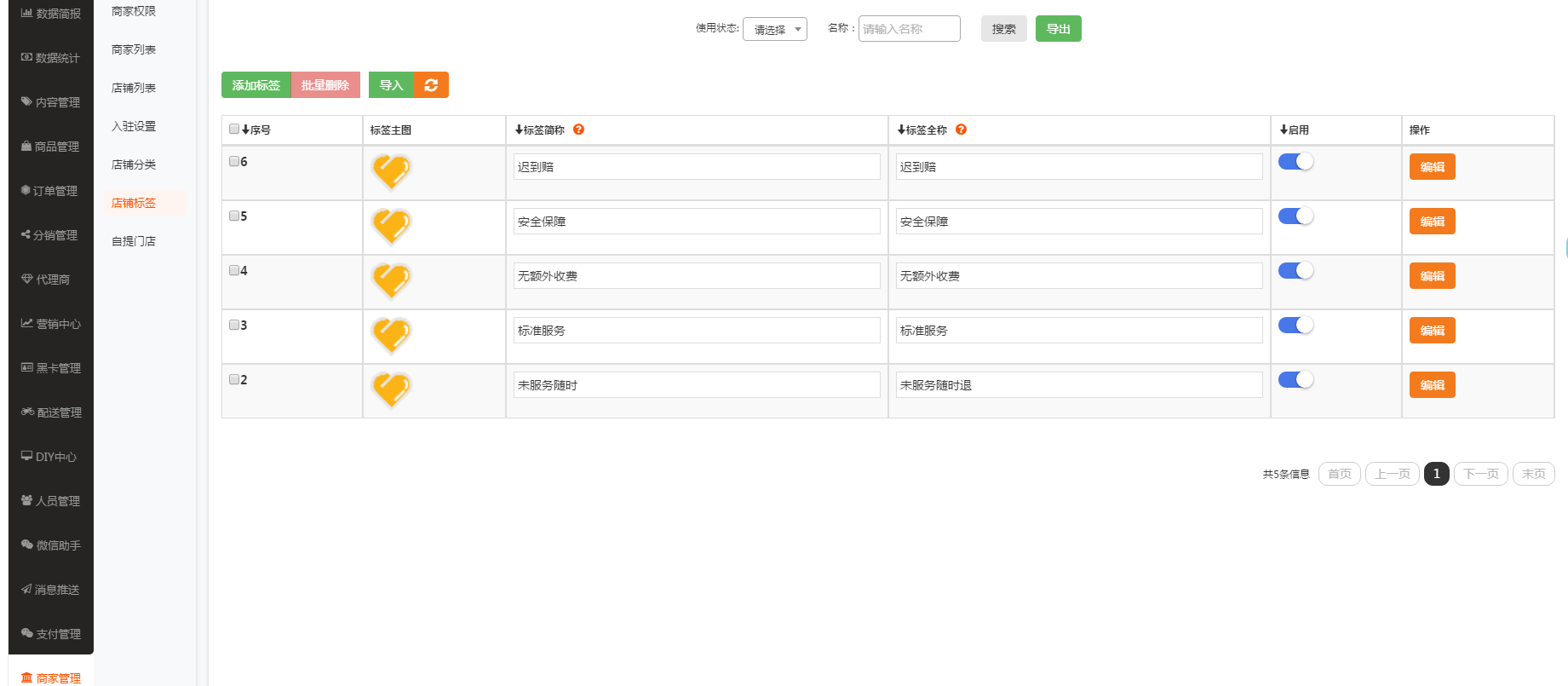
Task: Click the heart tag image for row 6
Action: tap(392, 171)
